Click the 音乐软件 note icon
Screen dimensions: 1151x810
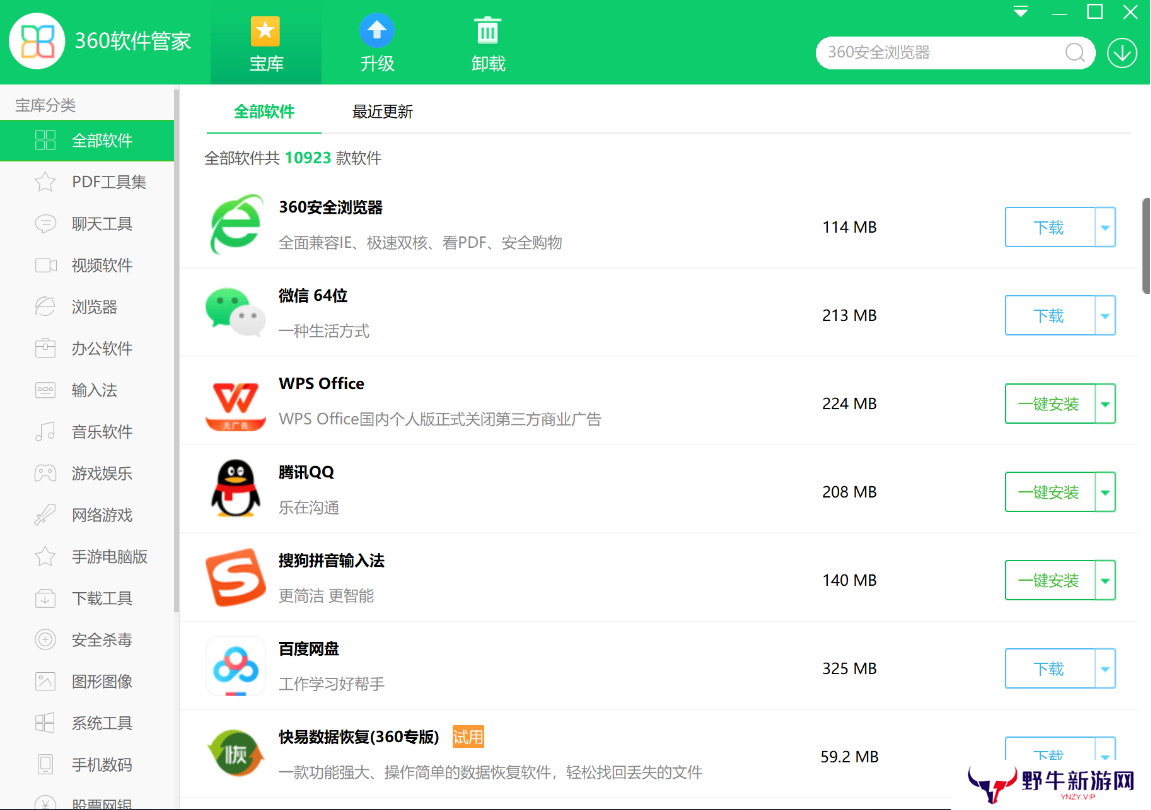(45, 432)
